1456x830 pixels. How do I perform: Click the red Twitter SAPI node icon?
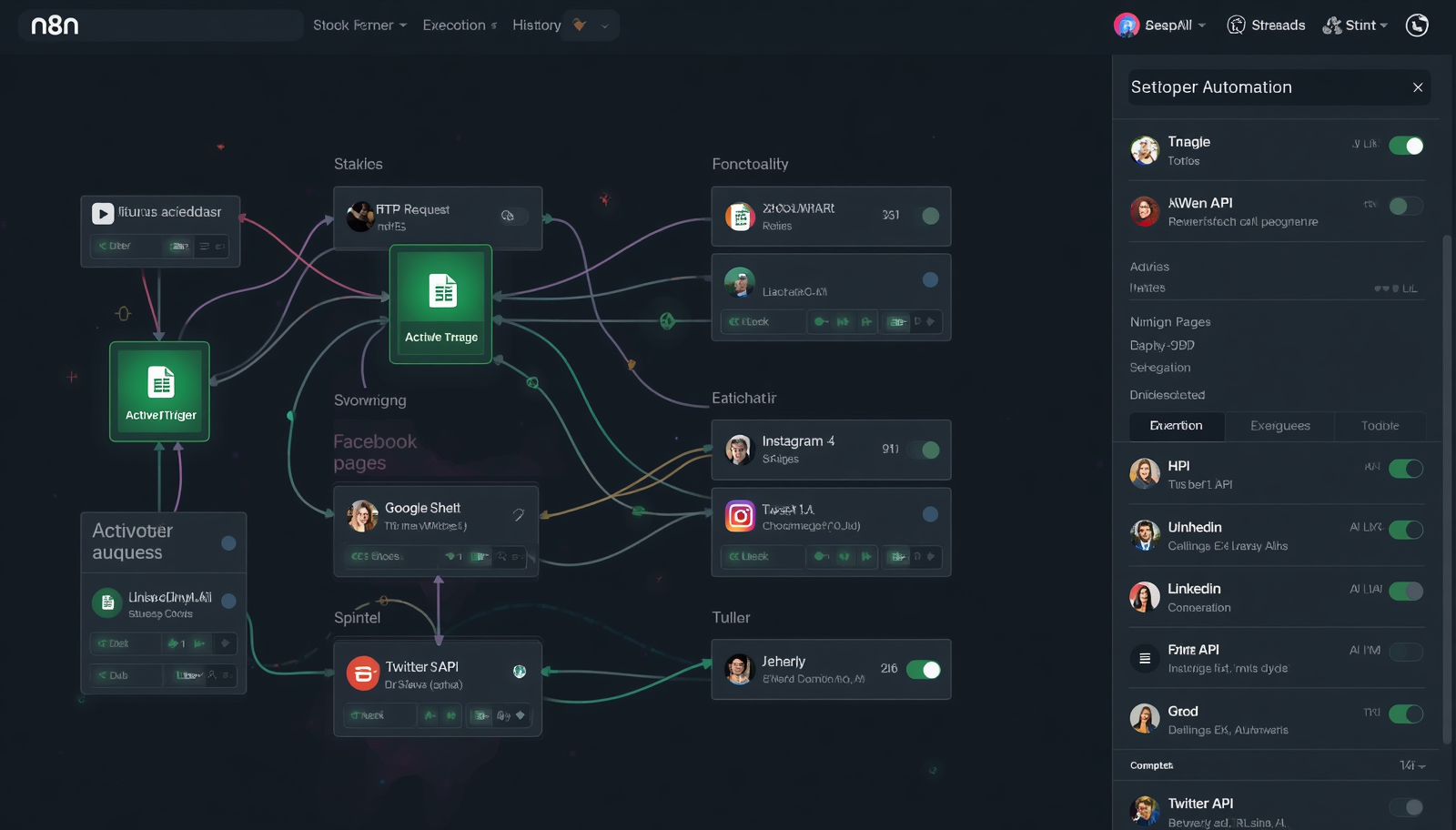coord(362,673)
